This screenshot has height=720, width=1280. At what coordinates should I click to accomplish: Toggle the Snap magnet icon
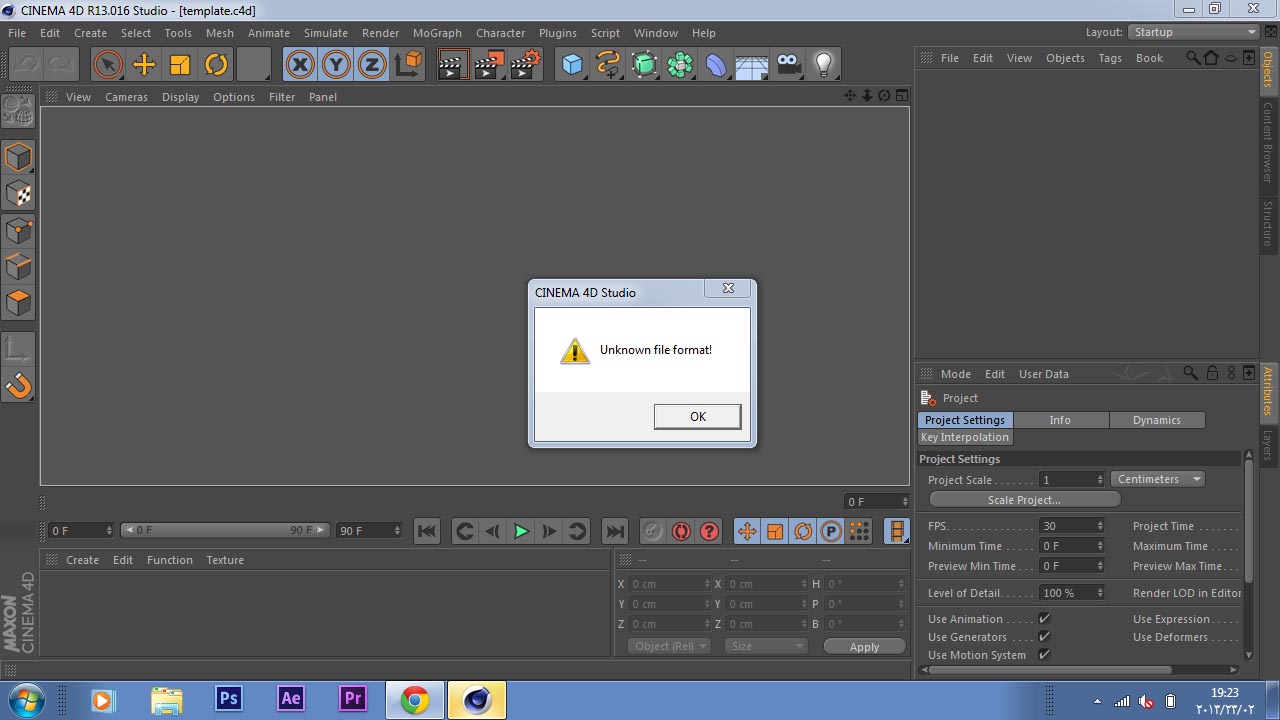point(18,385)
